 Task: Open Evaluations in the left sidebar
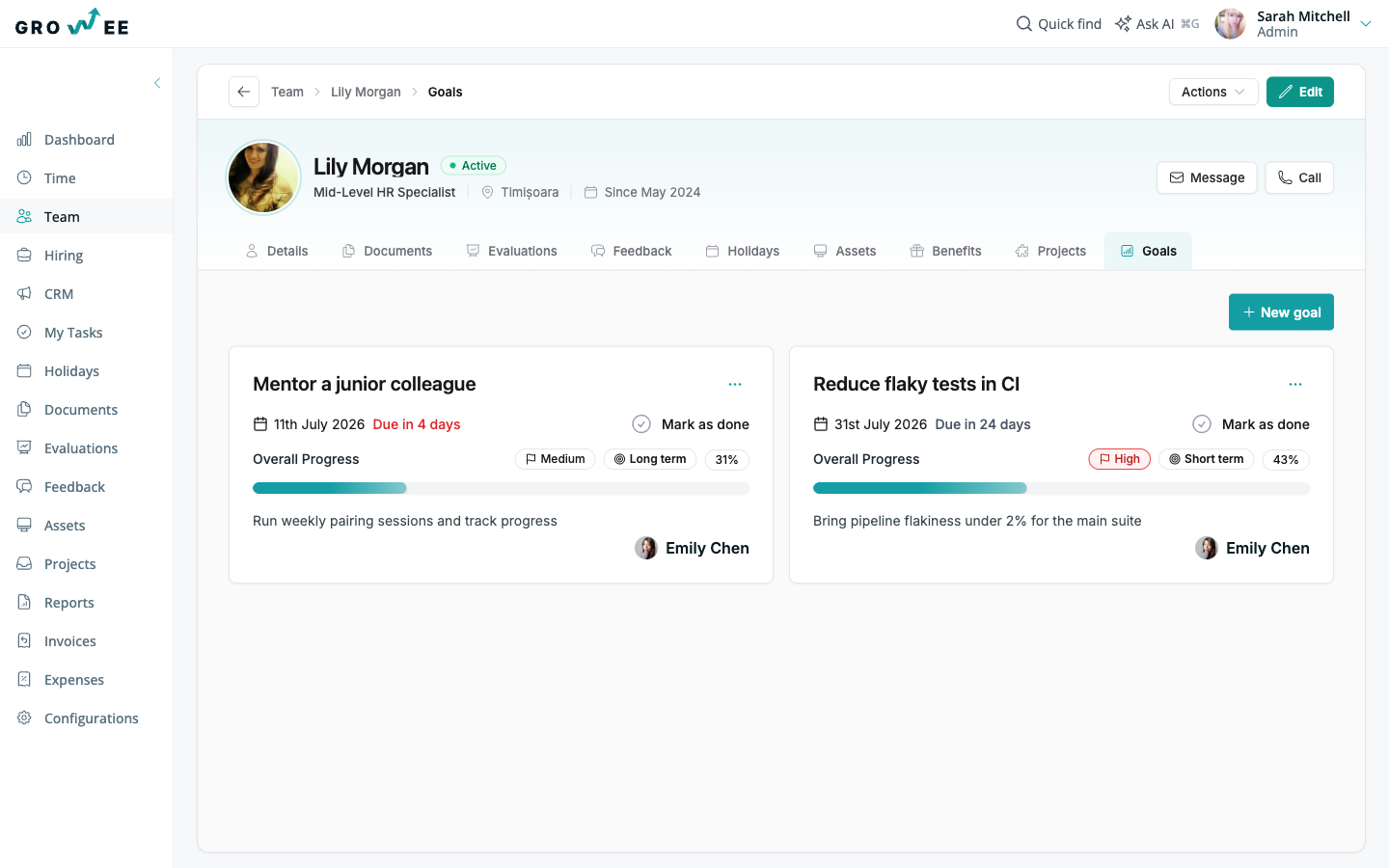pos(81,448)
